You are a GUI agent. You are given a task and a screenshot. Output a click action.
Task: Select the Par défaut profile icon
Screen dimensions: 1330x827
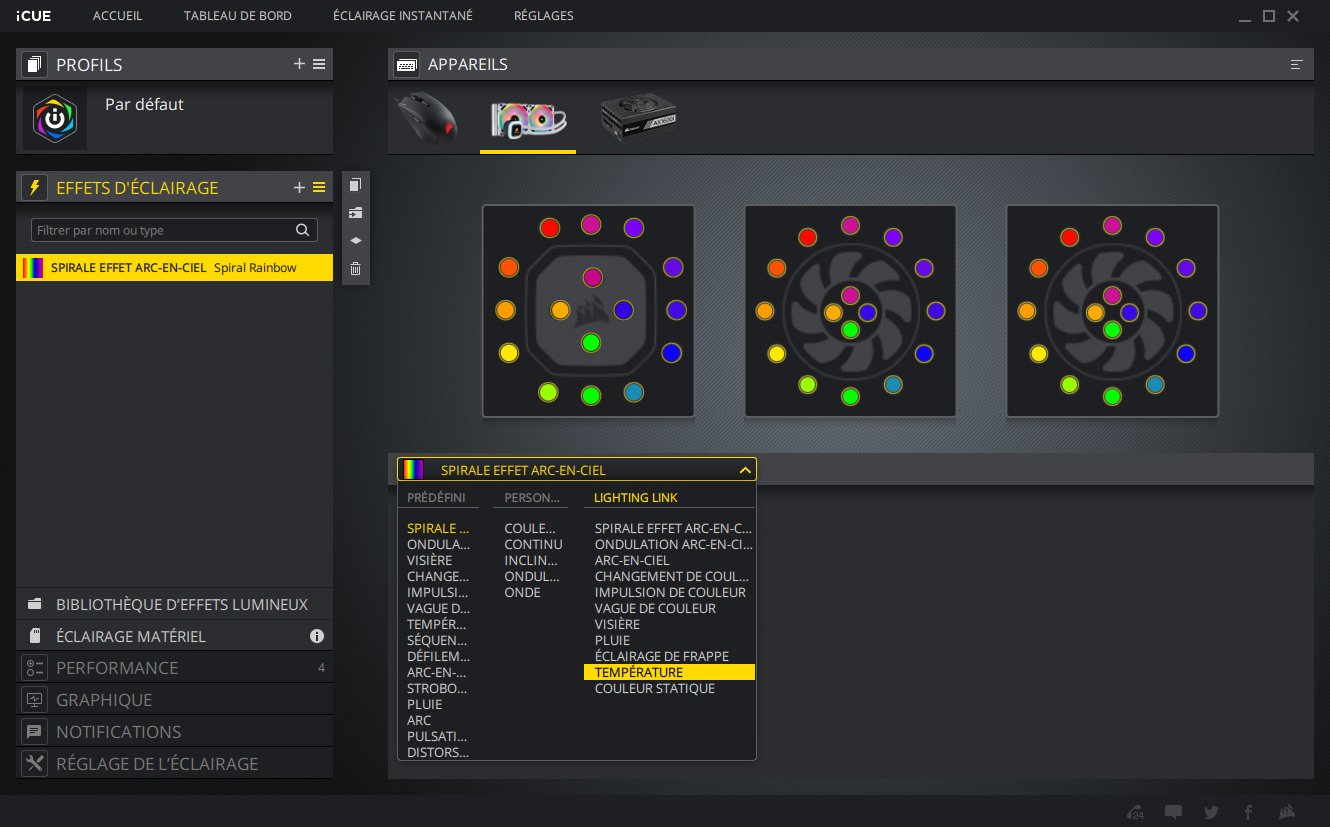point(55,118)
